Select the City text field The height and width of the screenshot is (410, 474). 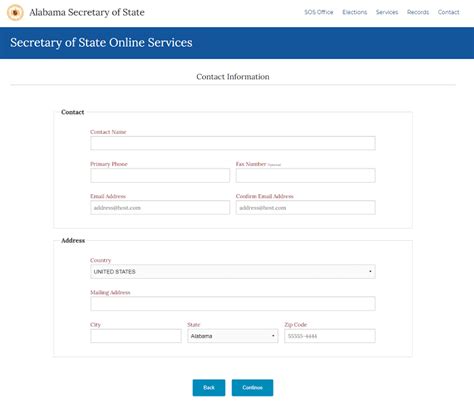[136, 336]
